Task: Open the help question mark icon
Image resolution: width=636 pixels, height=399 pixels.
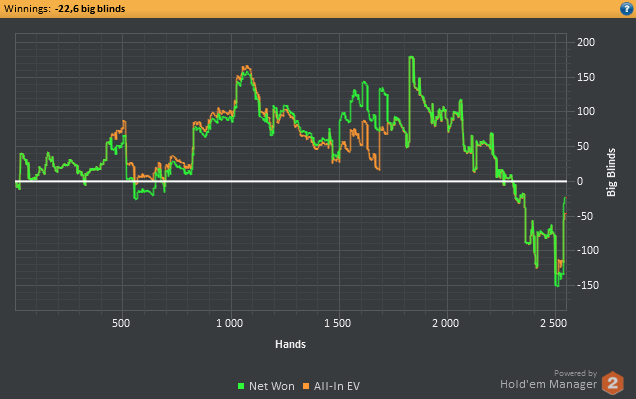Action: 627,9
